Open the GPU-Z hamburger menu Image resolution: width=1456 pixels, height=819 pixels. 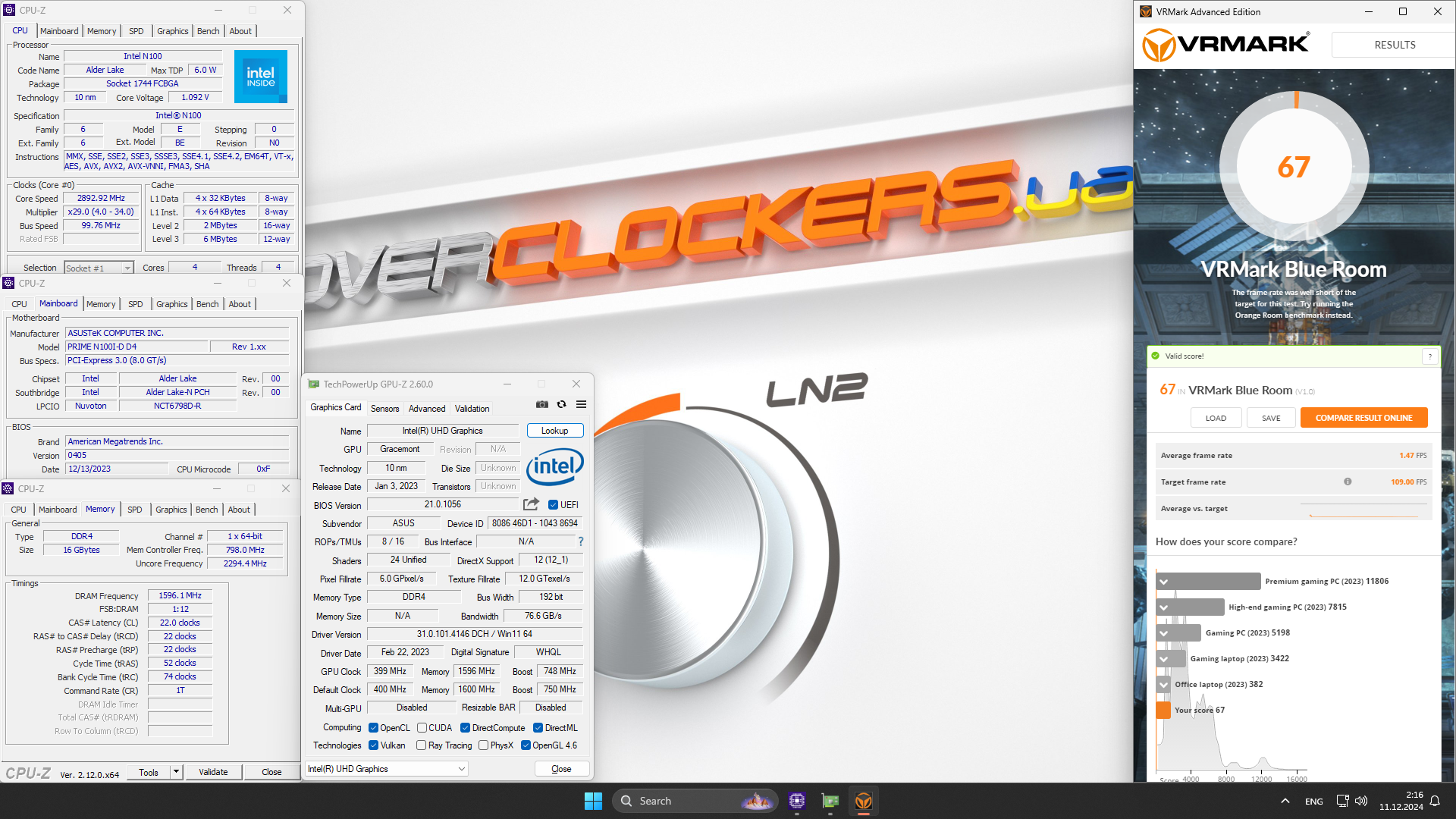tap(581, 405)
